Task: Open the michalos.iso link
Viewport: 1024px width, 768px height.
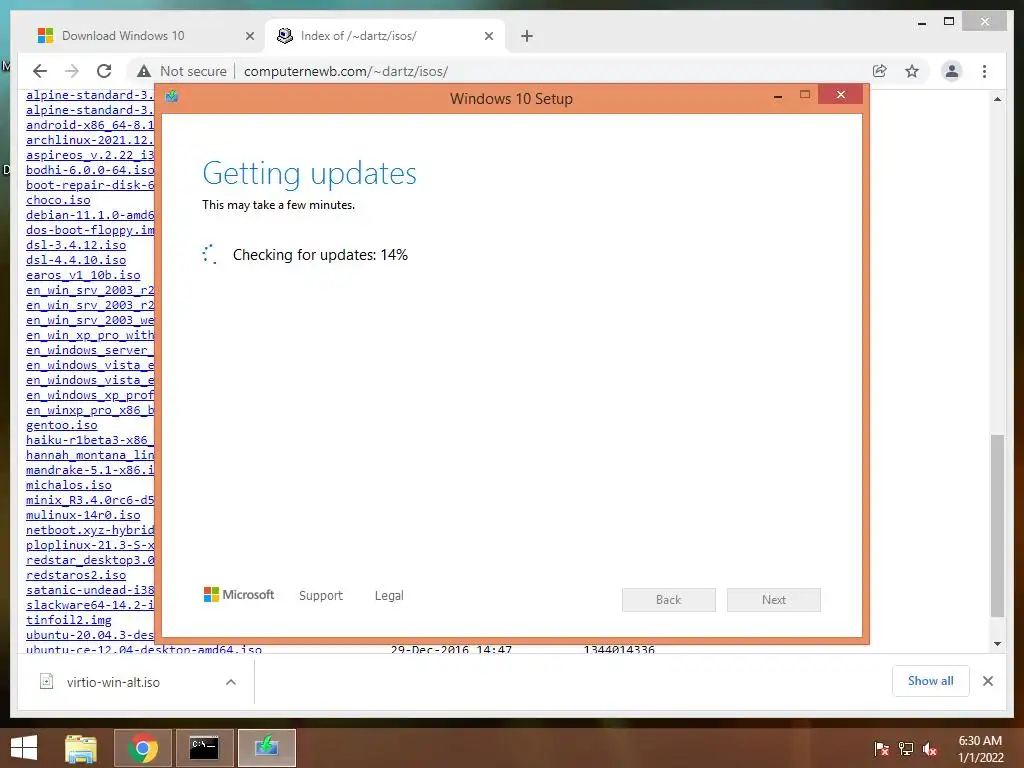Action: [69, 486]
